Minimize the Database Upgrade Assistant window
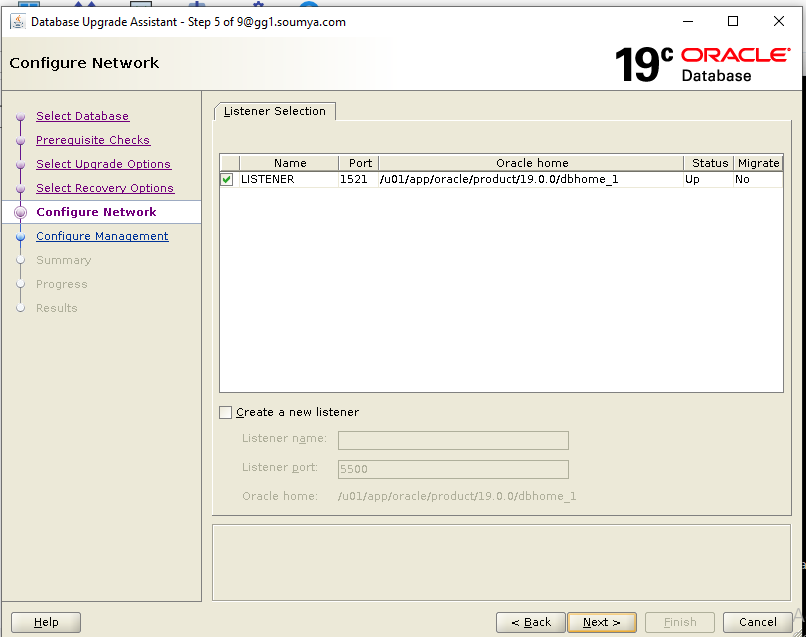This screenshot has width=806, height=637. (688, 22)
